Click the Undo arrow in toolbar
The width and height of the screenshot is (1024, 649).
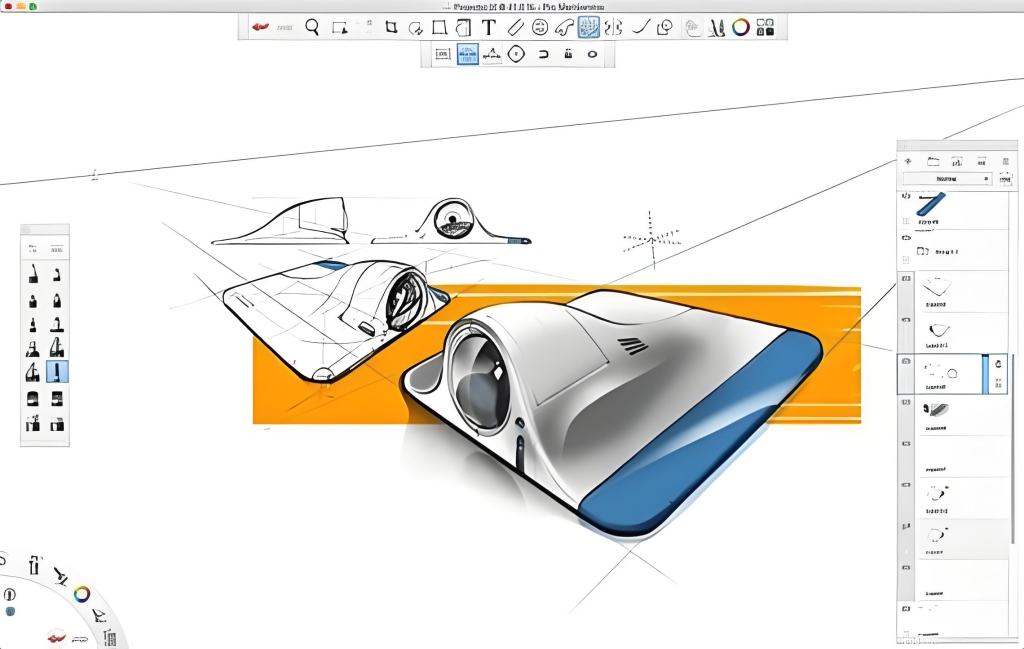(260, 27)
